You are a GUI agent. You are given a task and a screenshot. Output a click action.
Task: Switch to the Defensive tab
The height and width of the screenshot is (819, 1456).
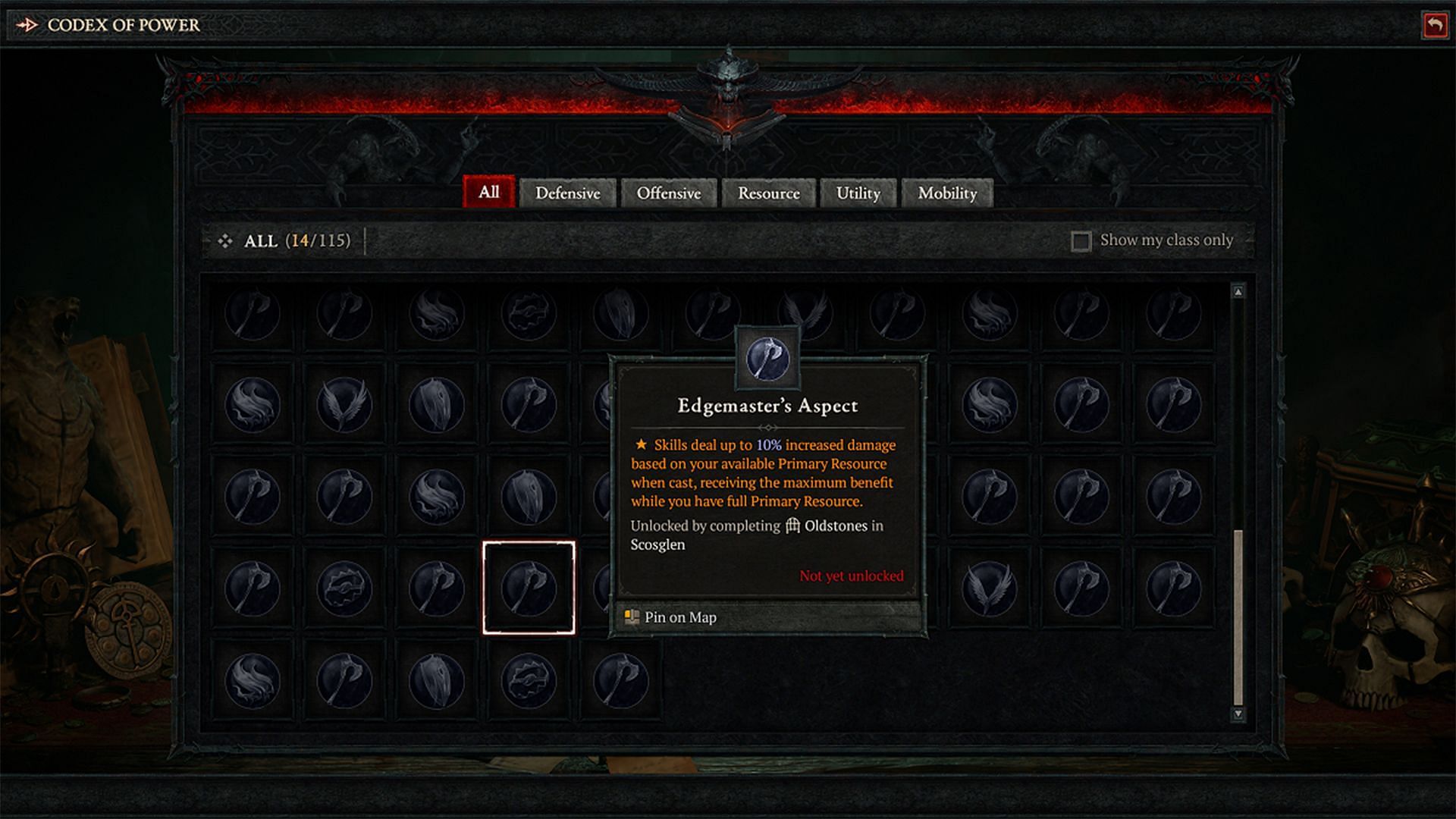tap(566, 193)
